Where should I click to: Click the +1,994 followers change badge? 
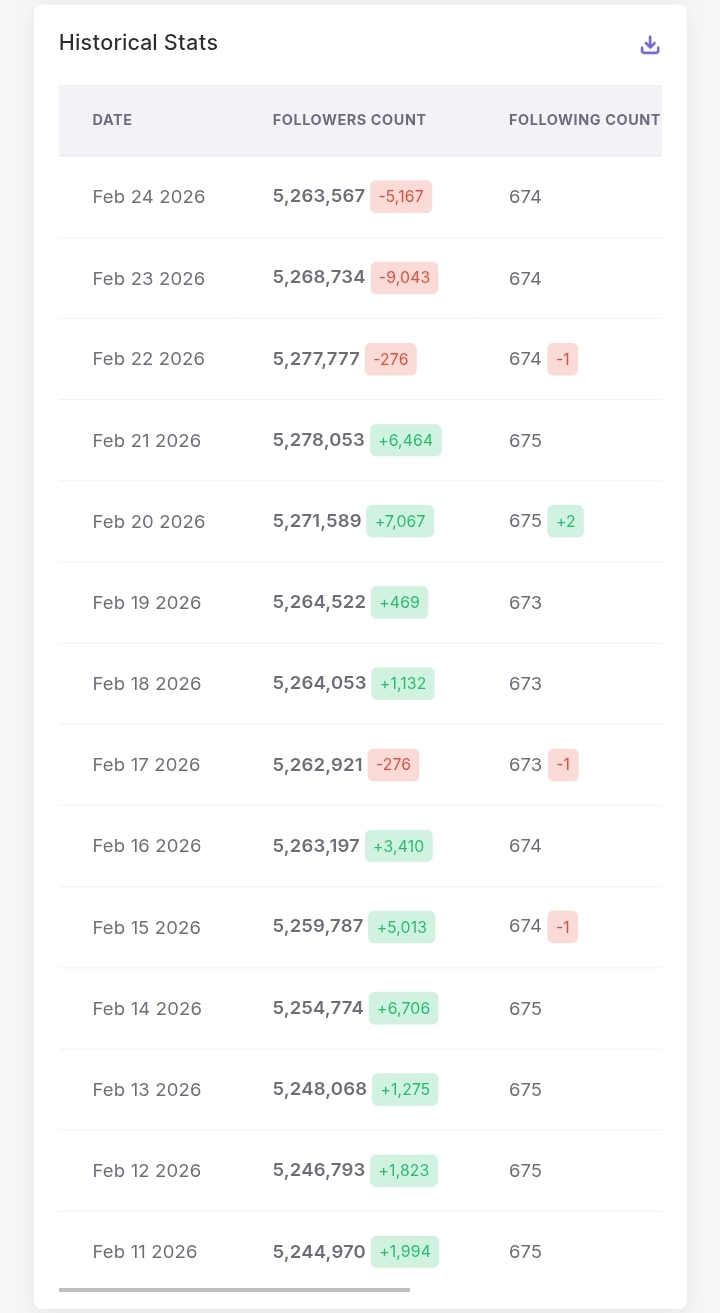click(x=404, y=1251)
